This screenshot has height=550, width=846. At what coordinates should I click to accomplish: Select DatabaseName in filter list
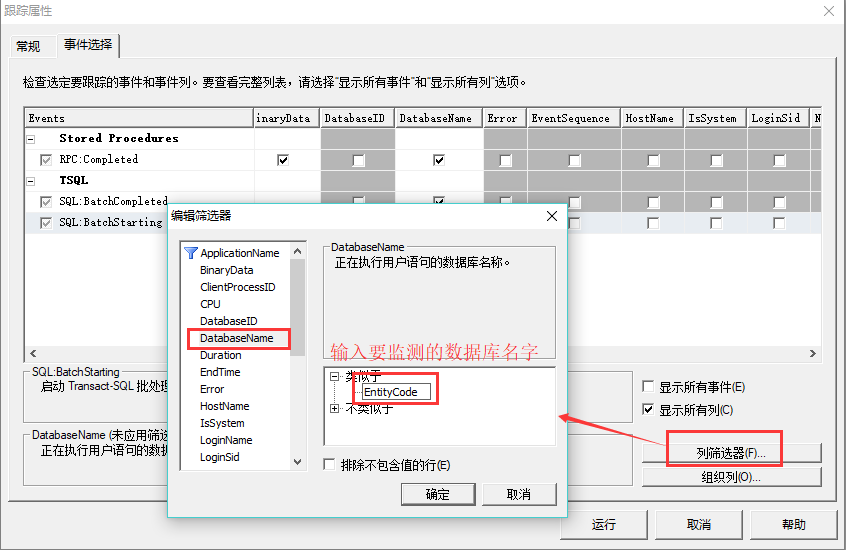pyautogui.click(x=236, y=338)
